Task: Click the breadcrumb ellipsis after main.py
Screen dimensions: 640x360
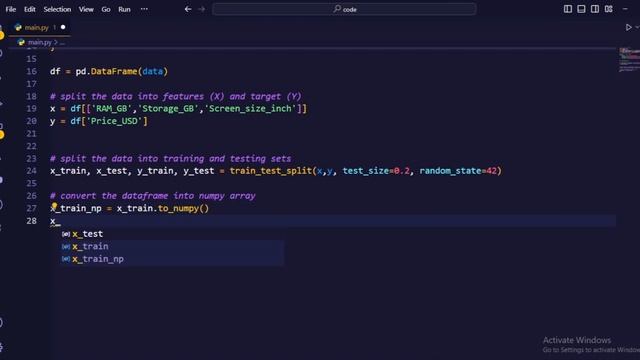Action: (x=62, y=42)
